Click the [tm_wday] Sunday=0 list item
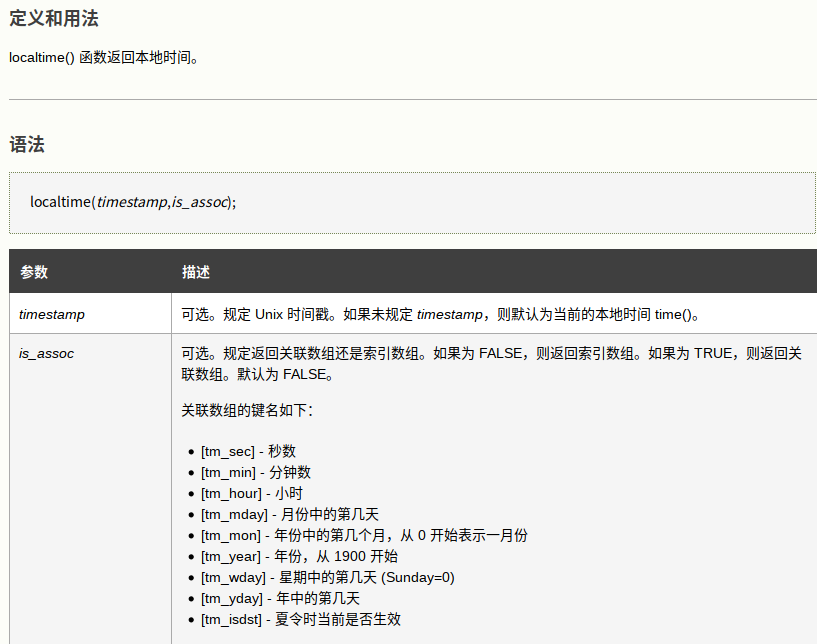Image resolution: width=817 pixels, height=644 pixels. pos(327,577)
